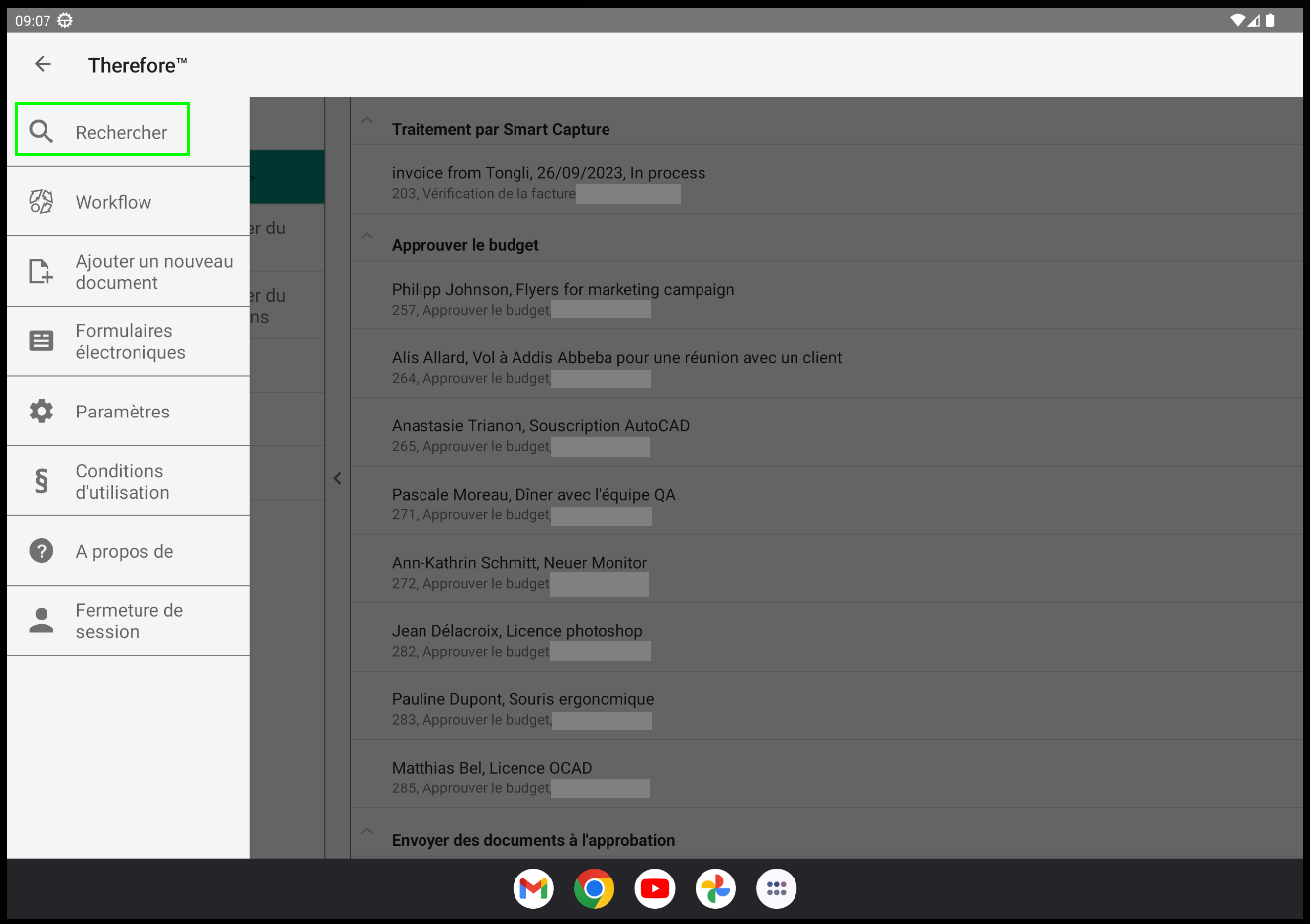Open Gmail from the taskbar
Viewport: 1310px width, 924px height.
click(x=533, y=888)
